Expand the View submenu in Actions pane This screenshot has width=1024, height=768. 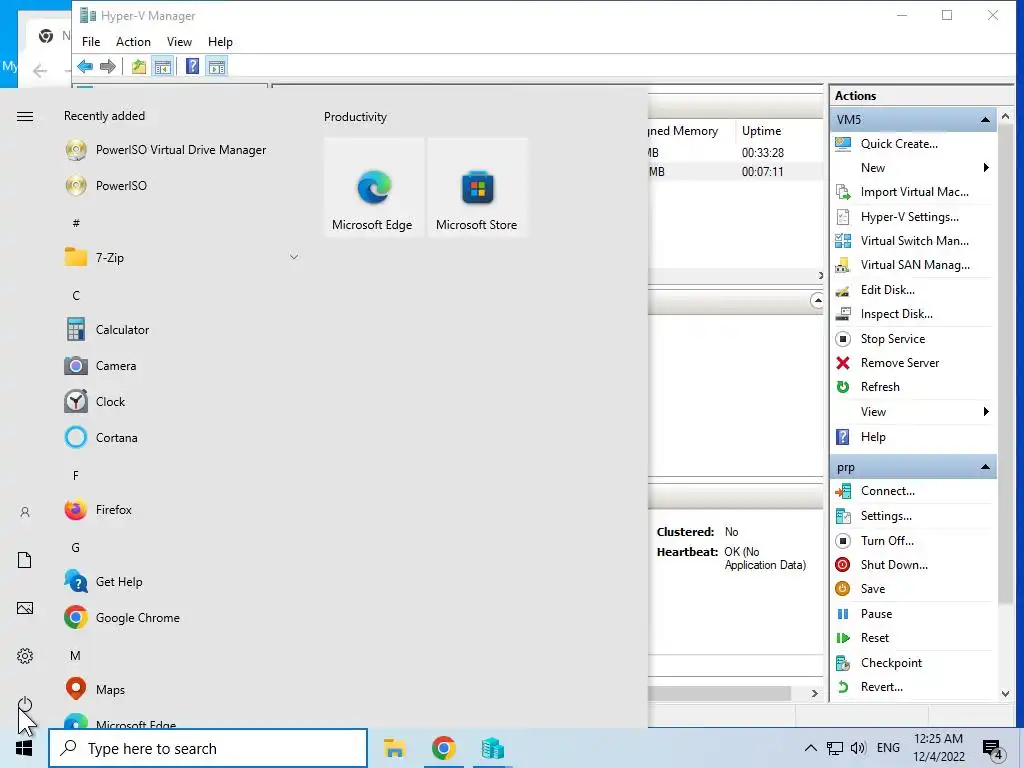point(913,412)
